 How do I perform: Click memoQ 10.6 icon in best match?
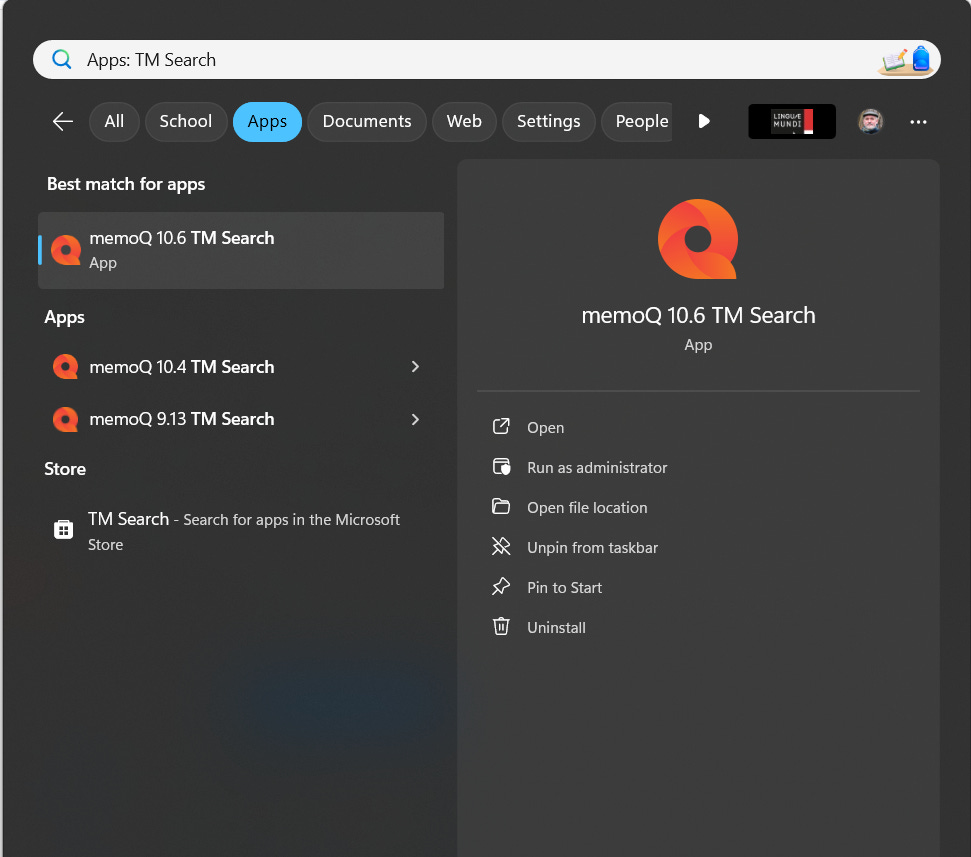pos(66,250)
